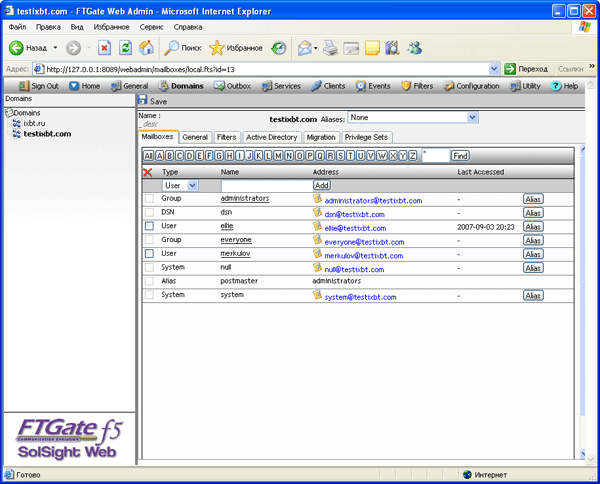The height and width of the screenshot is (484, 600).
Task: Switch to the Privilege Sets tab
Action: pos(366,137)
